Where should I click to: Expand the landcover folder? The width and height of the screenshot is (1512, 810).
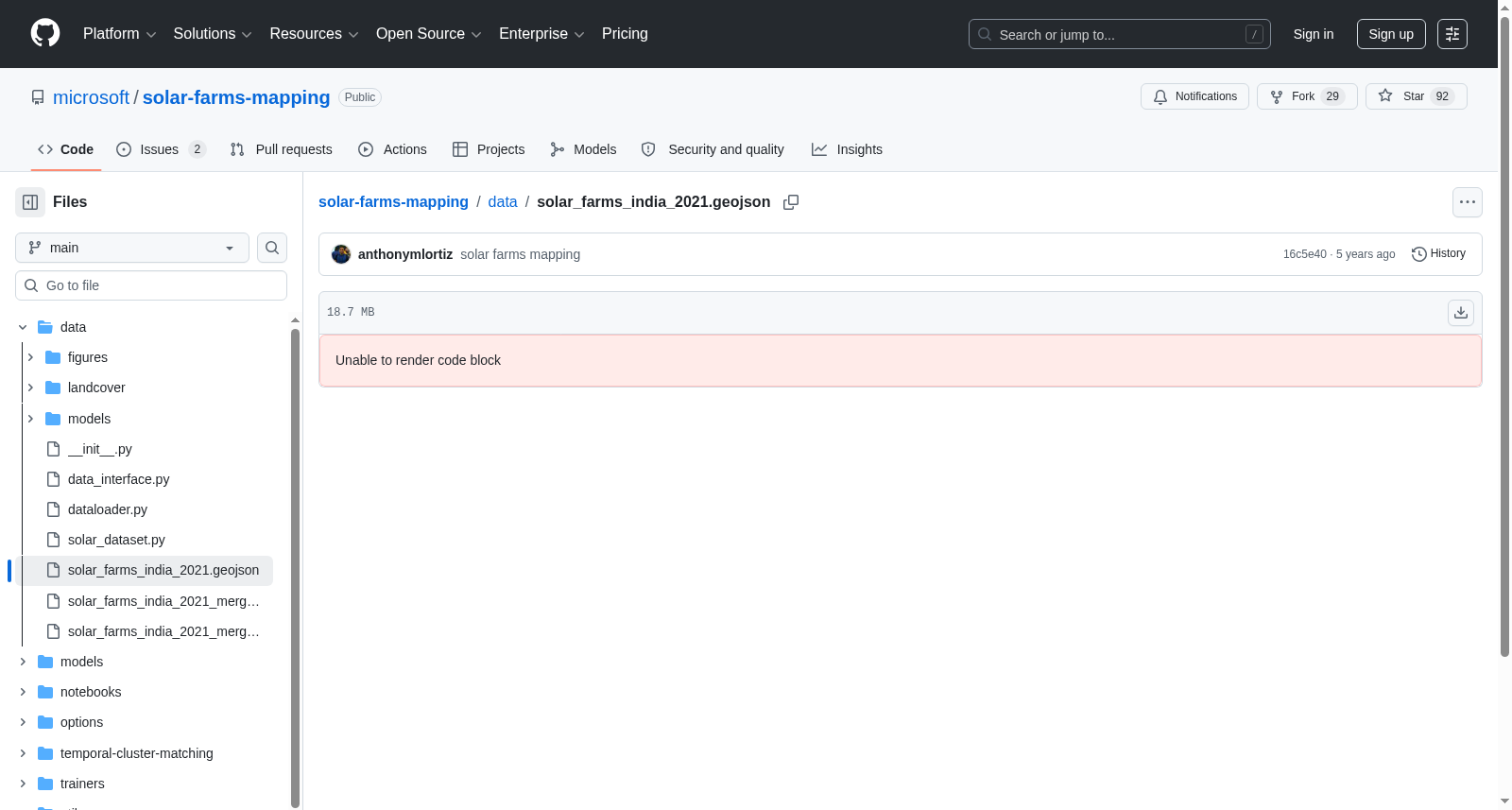(x=30, y=388)
